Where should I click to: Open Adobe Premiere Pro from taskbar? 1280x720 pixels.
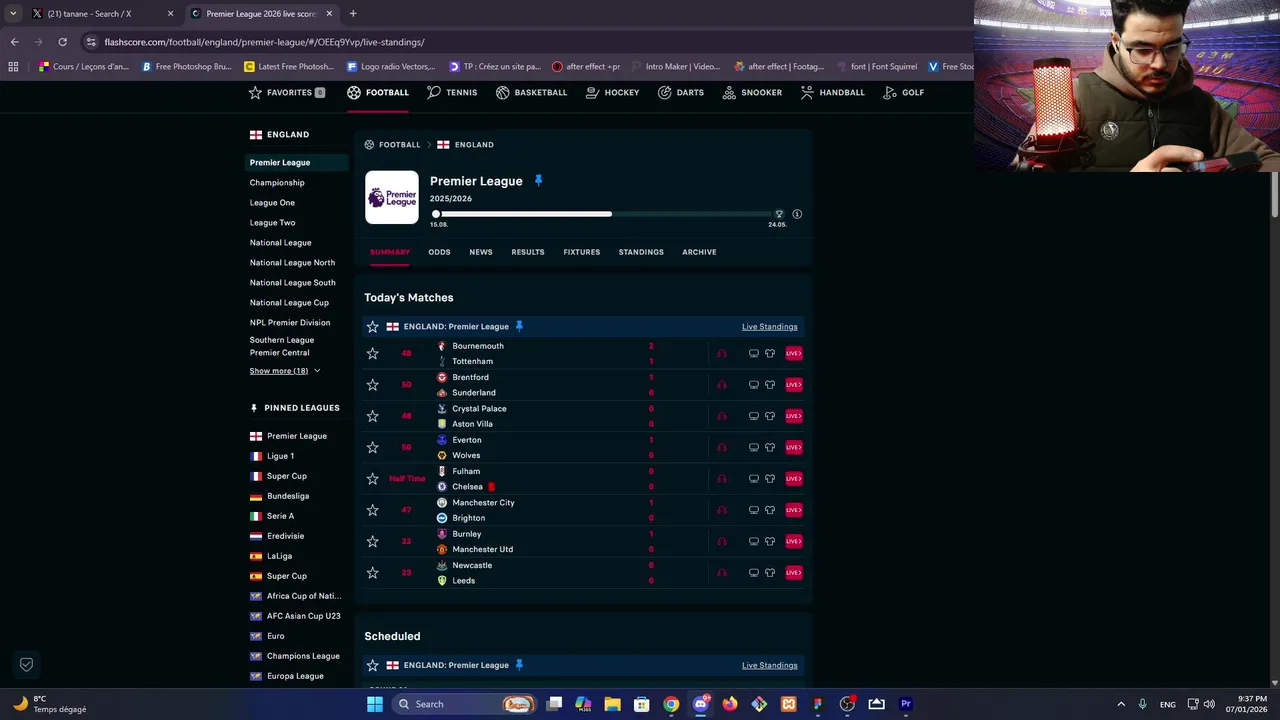[x=906, y=704]
